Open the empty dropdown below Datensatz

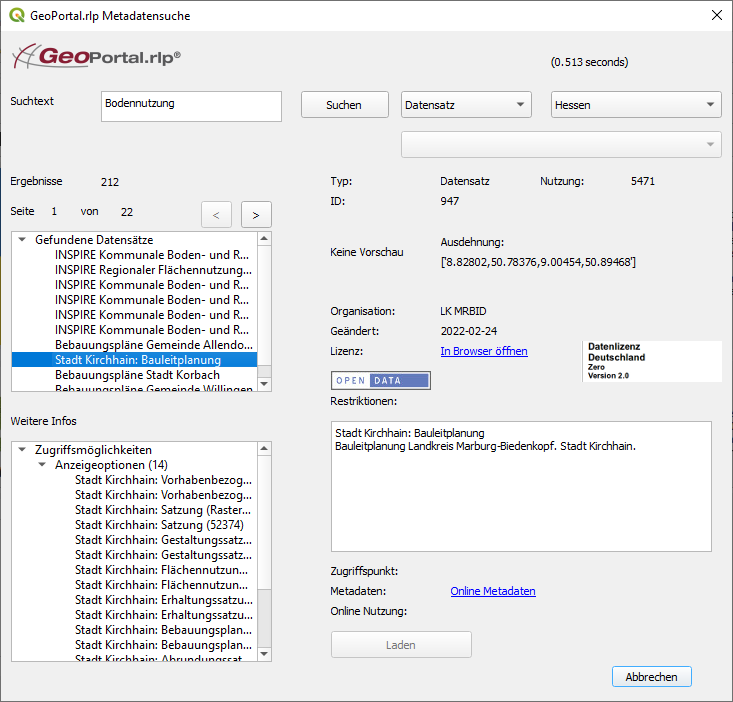pyautogui.click(x=561, y=144)
